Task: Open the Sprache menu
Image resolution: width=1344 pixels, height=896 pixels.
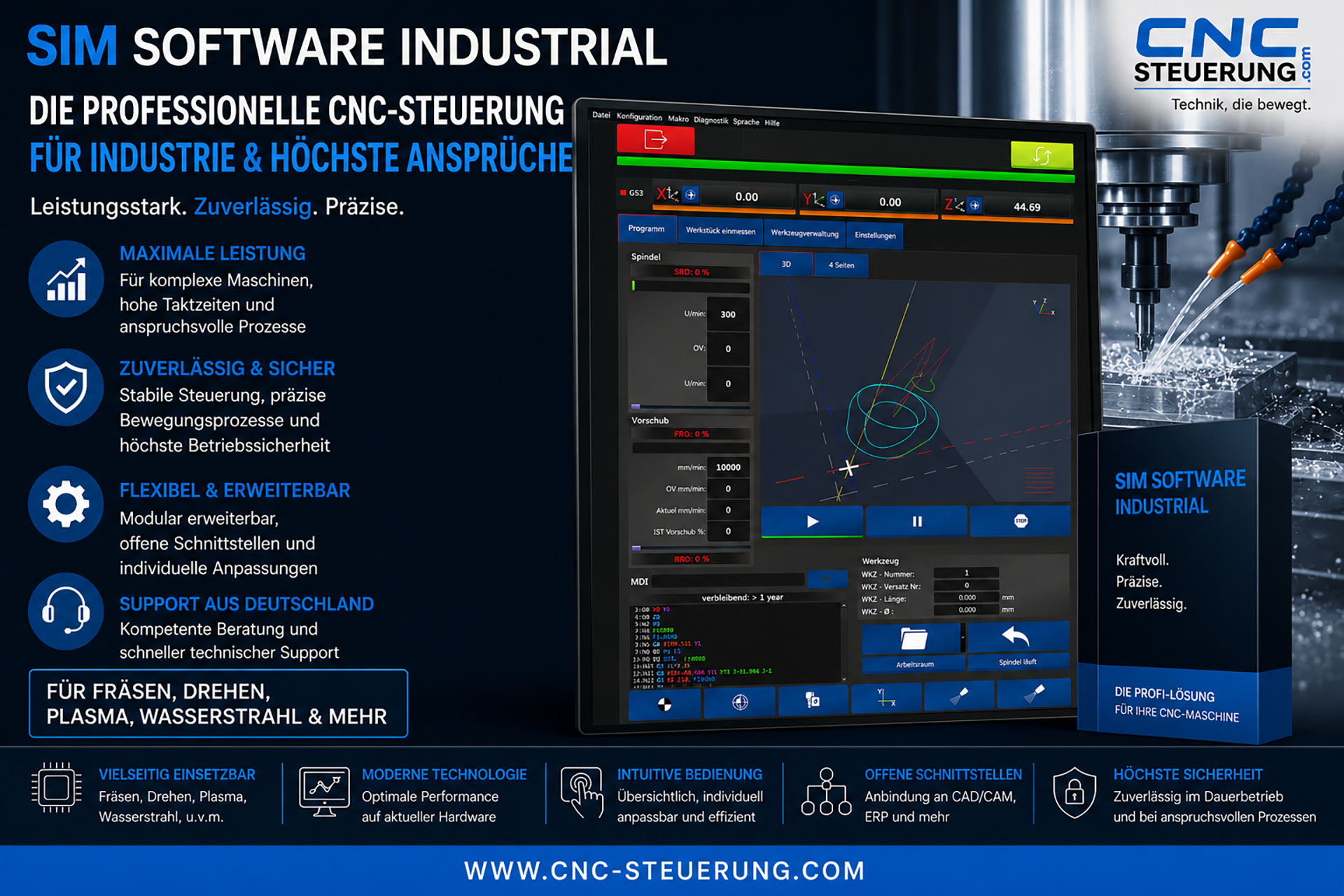Action: coord(746,122)
